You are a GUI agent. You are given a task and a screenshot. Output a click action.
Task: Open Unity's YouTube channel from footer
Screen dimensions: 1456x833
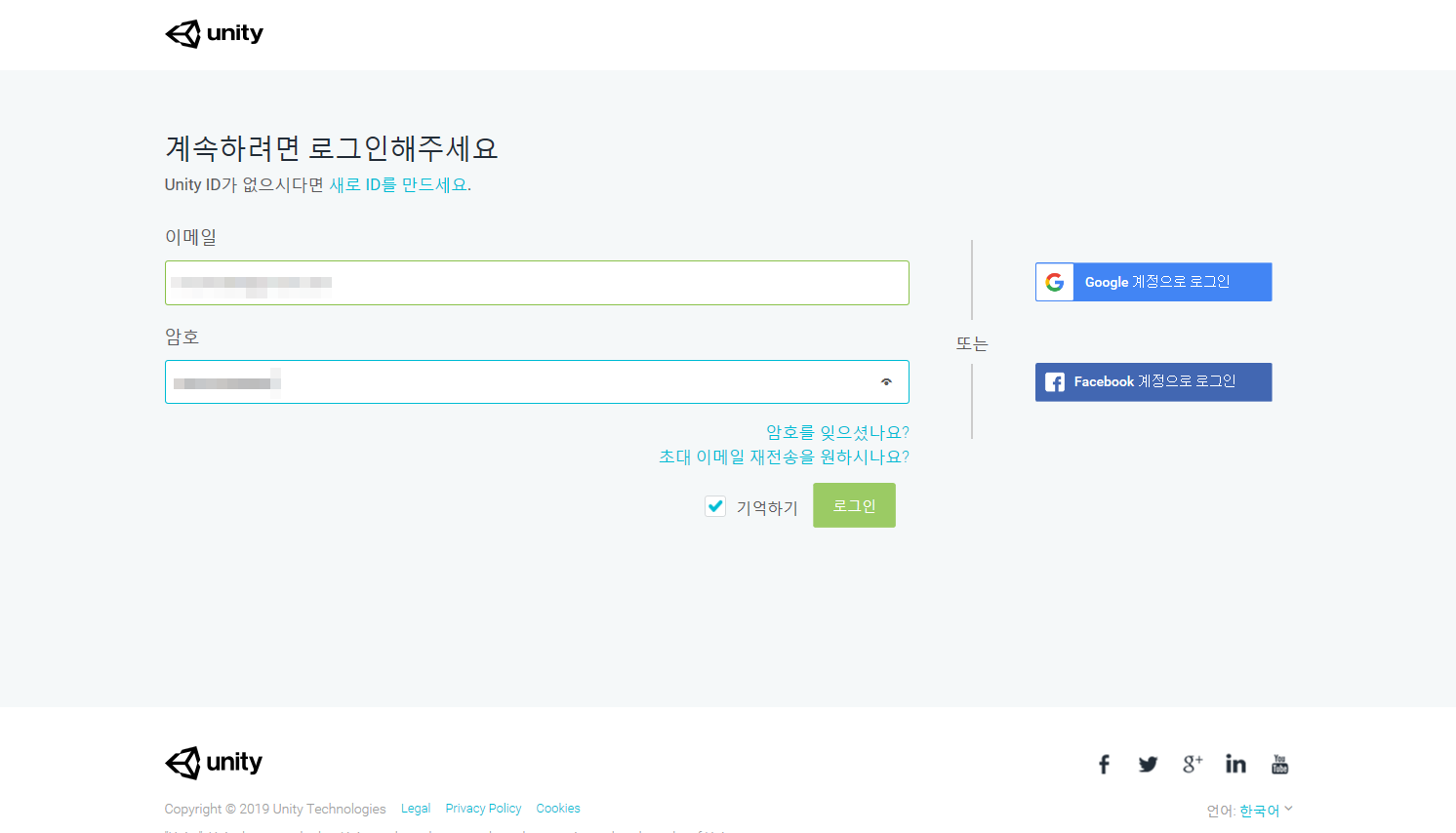click(x=1280, y=764)
